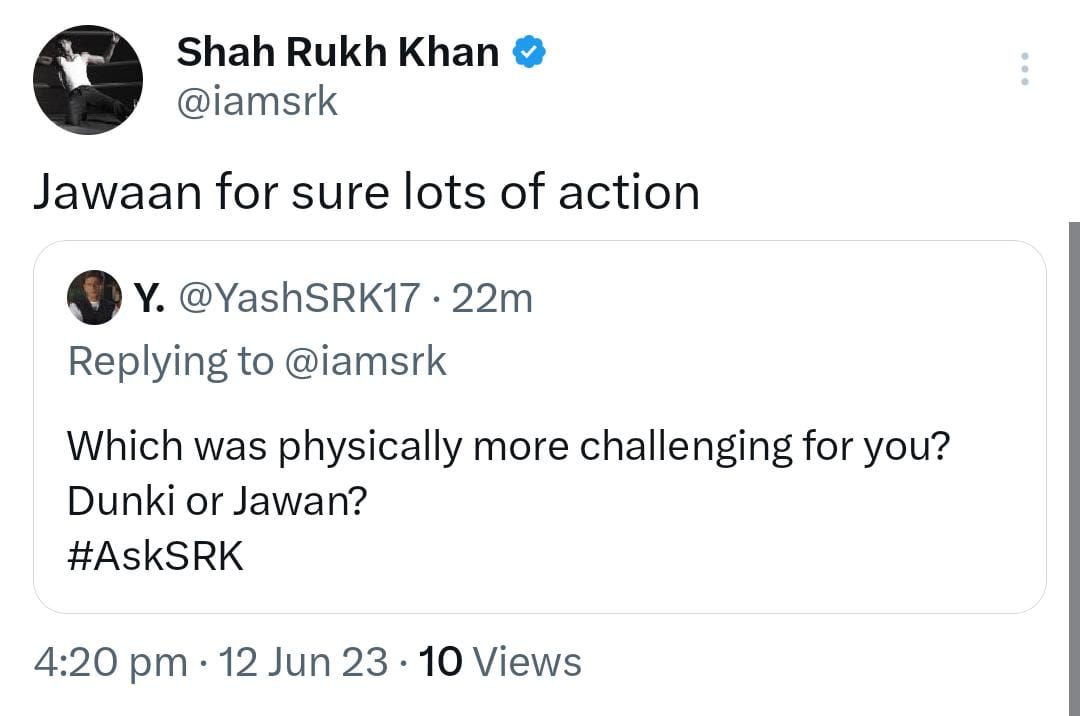Open the Shah Rukh Khan display name
Image resolution: width=1080 pixels, height=716 pixels.
click(337, 52)
